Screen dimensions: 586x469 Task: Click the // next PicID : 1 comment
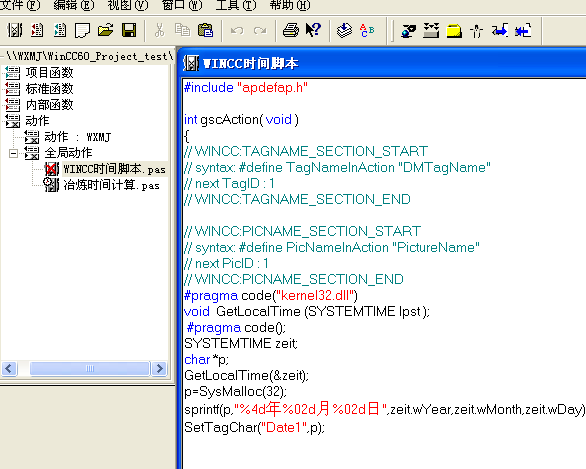[226, 263]
